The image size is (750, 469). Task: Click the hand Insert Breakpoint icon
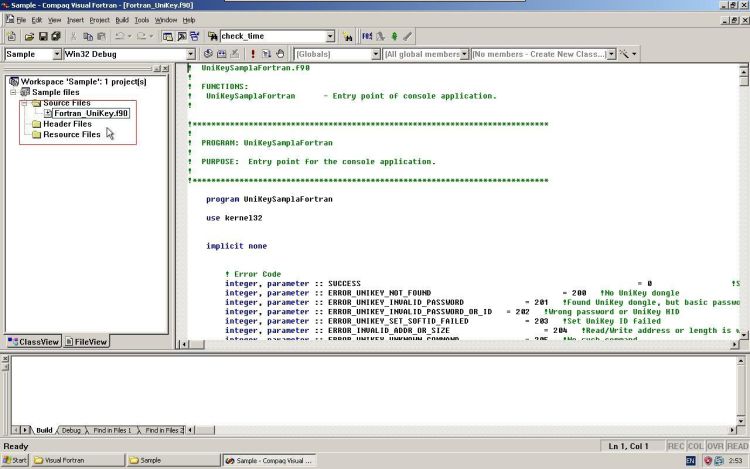pyautogui.click(x=280, y=54)
